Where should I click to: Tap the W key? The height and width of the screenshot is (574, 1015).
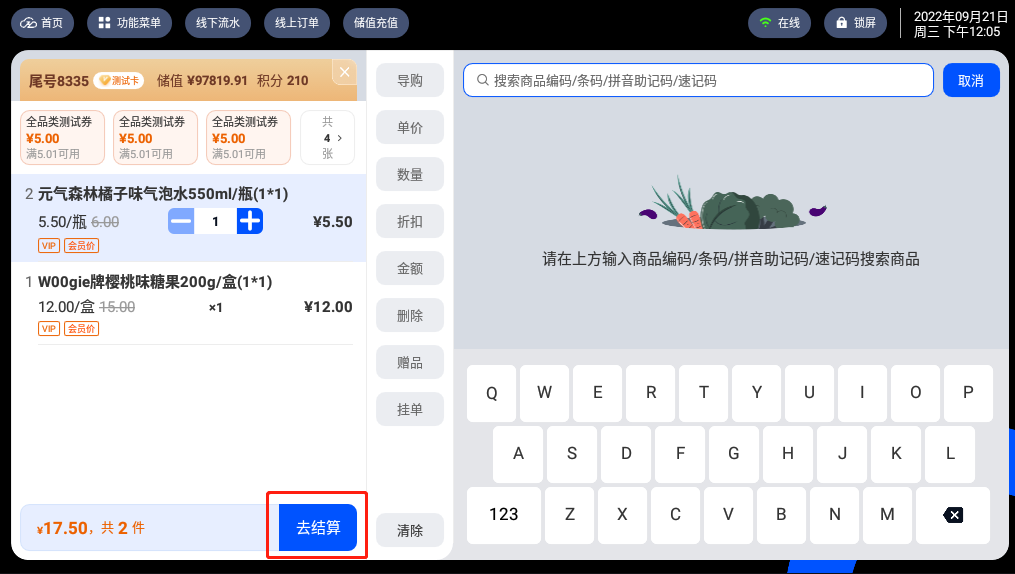tap(544, 393)
